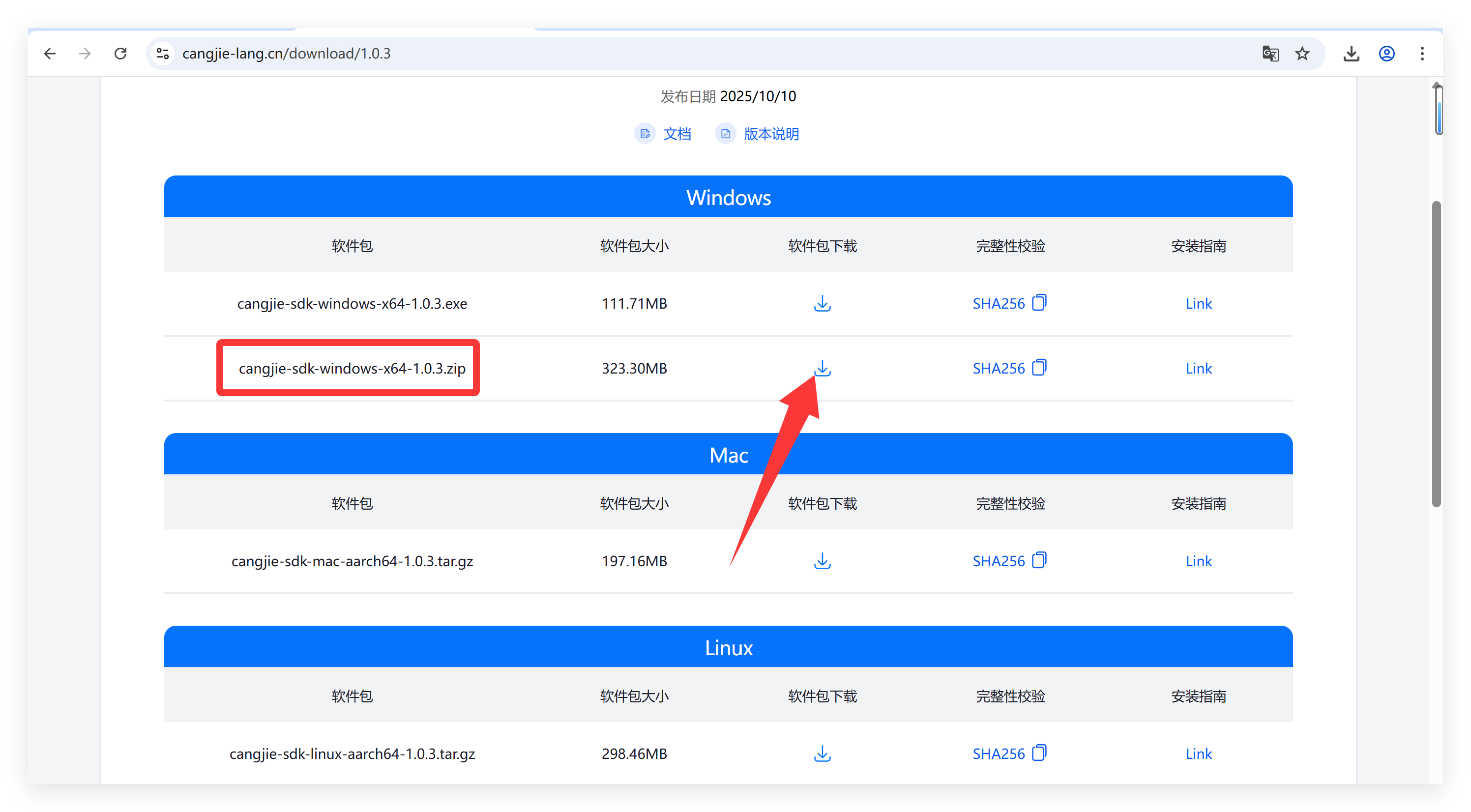Open the browser downloads panel

[1351, 54]
